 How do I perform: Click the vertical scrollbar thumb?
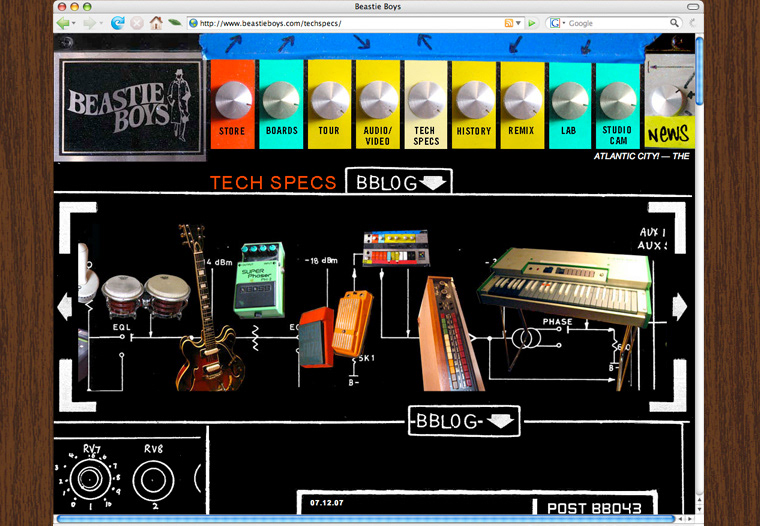pyautogui.click(x=699, y=71)
